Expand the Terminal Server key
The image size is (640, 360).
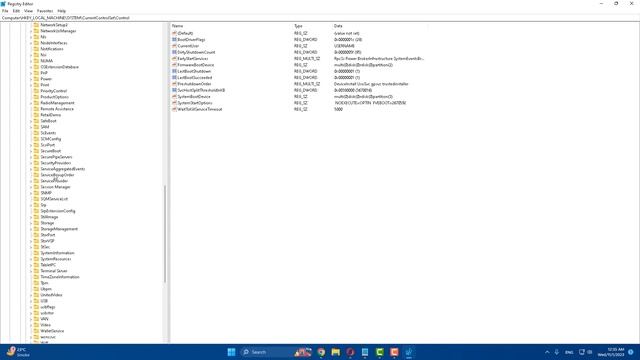[31, 271]
